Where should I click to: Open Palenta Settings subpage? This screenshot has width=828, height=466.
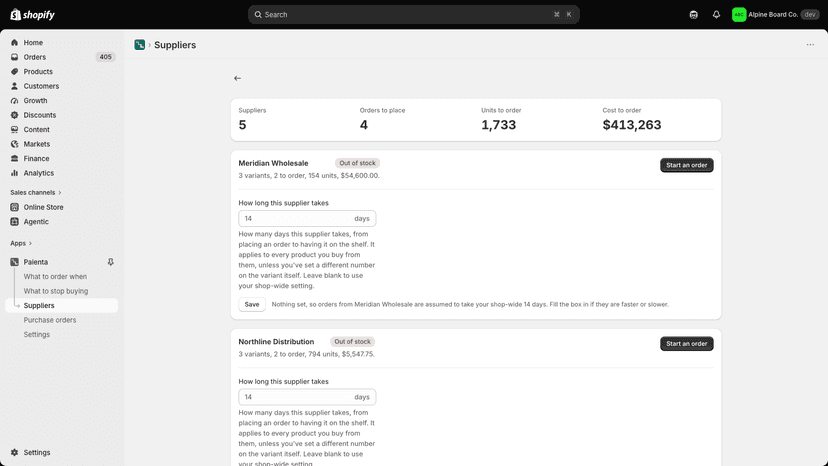coord(36,334)
